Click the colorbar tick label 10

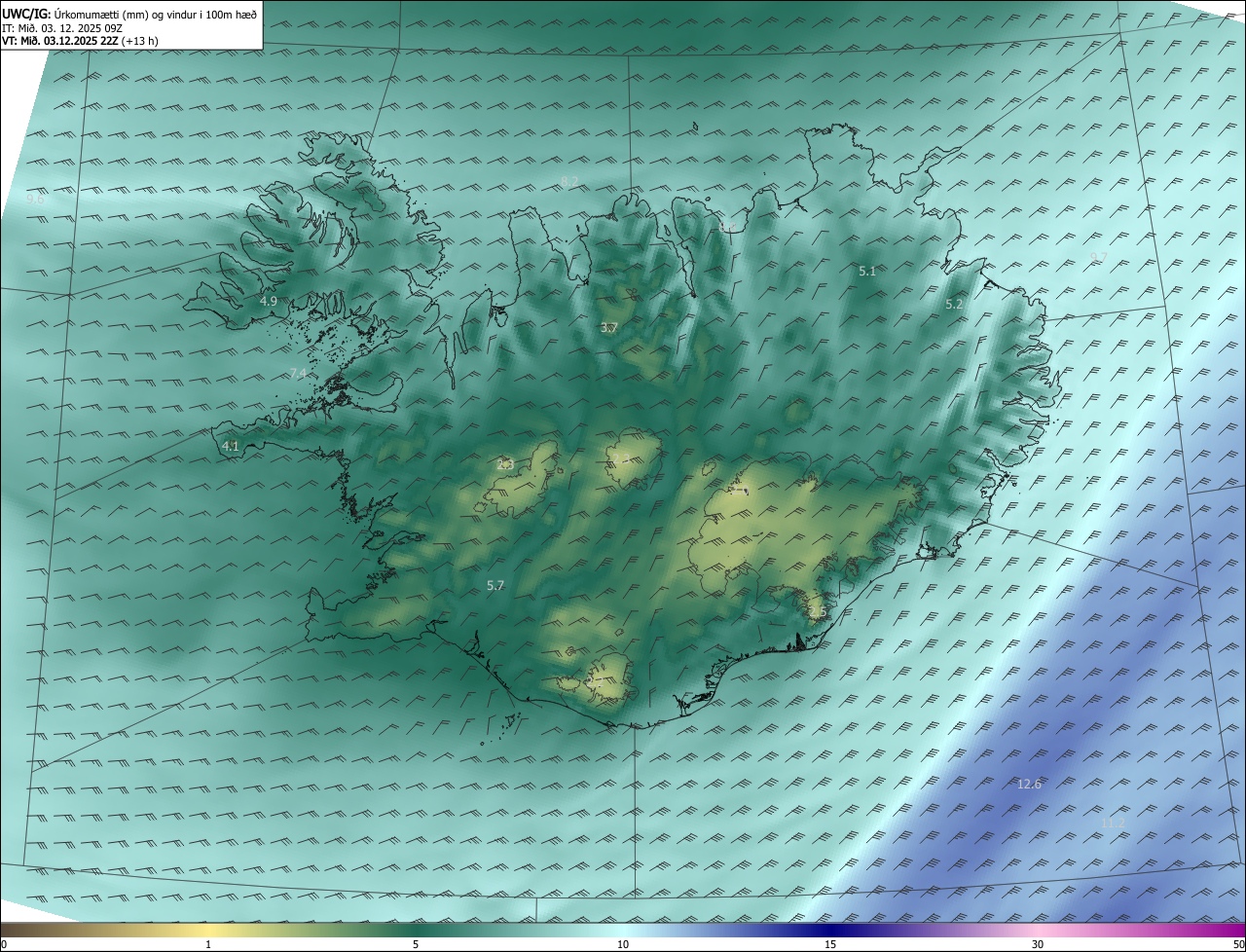[x=623, y=944]
